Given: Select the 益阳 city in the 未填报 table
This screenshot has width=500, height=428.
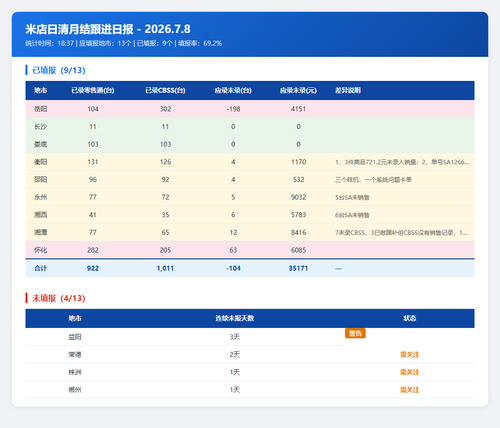Looking at the screenshot, I should pos(75,337).
